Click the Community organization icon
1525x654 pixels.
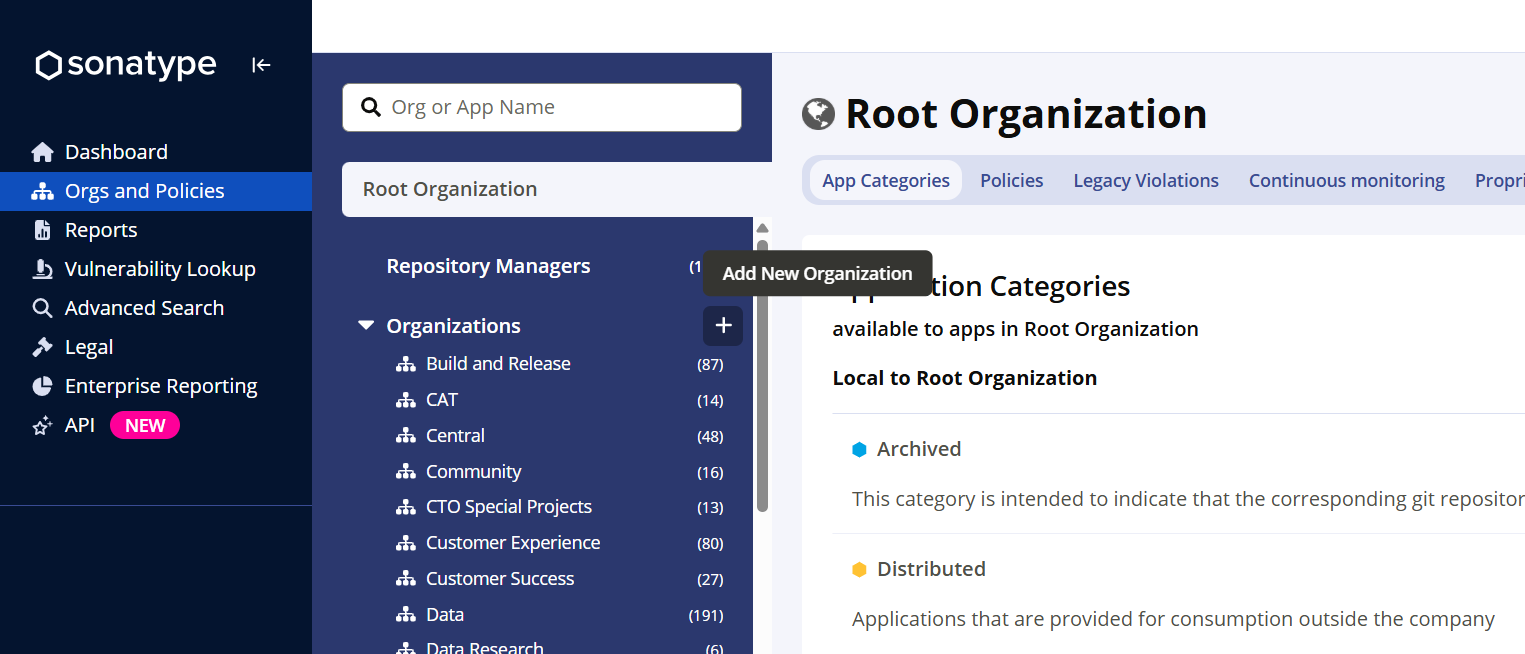click(x=405, y=473)
